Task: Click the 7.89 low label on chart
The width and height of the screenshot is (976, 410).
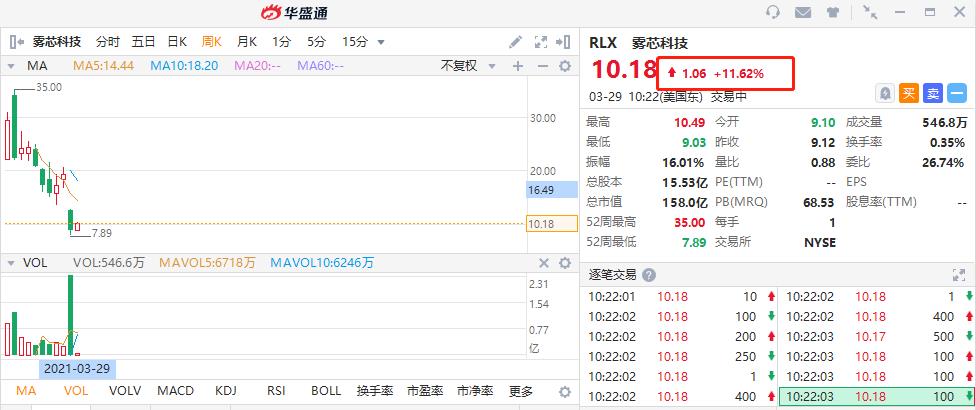Action: (x=101, y=233)
